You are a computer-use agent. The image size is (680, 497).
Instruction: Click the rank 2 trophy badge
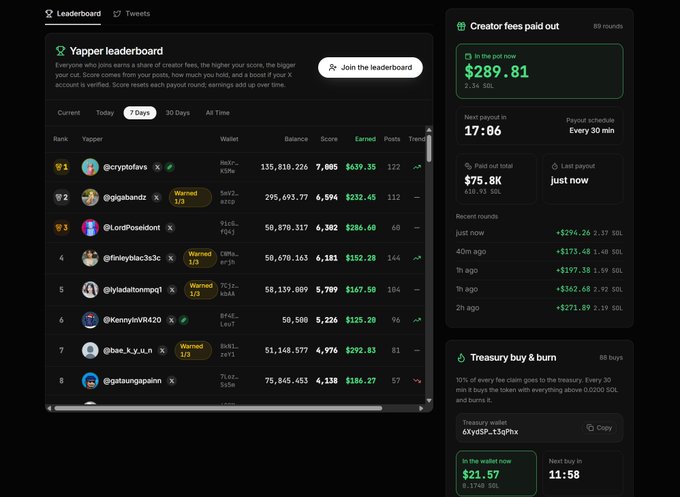pos(62,197)
